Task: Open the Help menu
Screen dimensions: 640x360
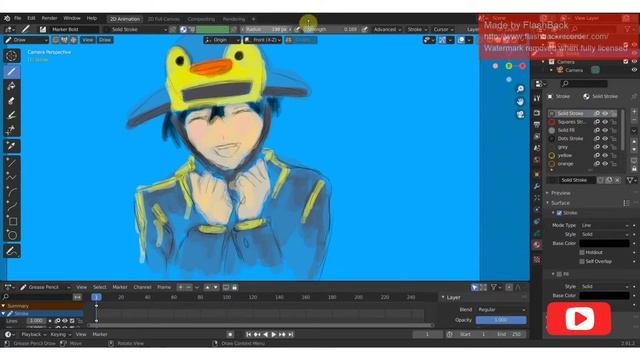Action: click(x=92, y=18)
